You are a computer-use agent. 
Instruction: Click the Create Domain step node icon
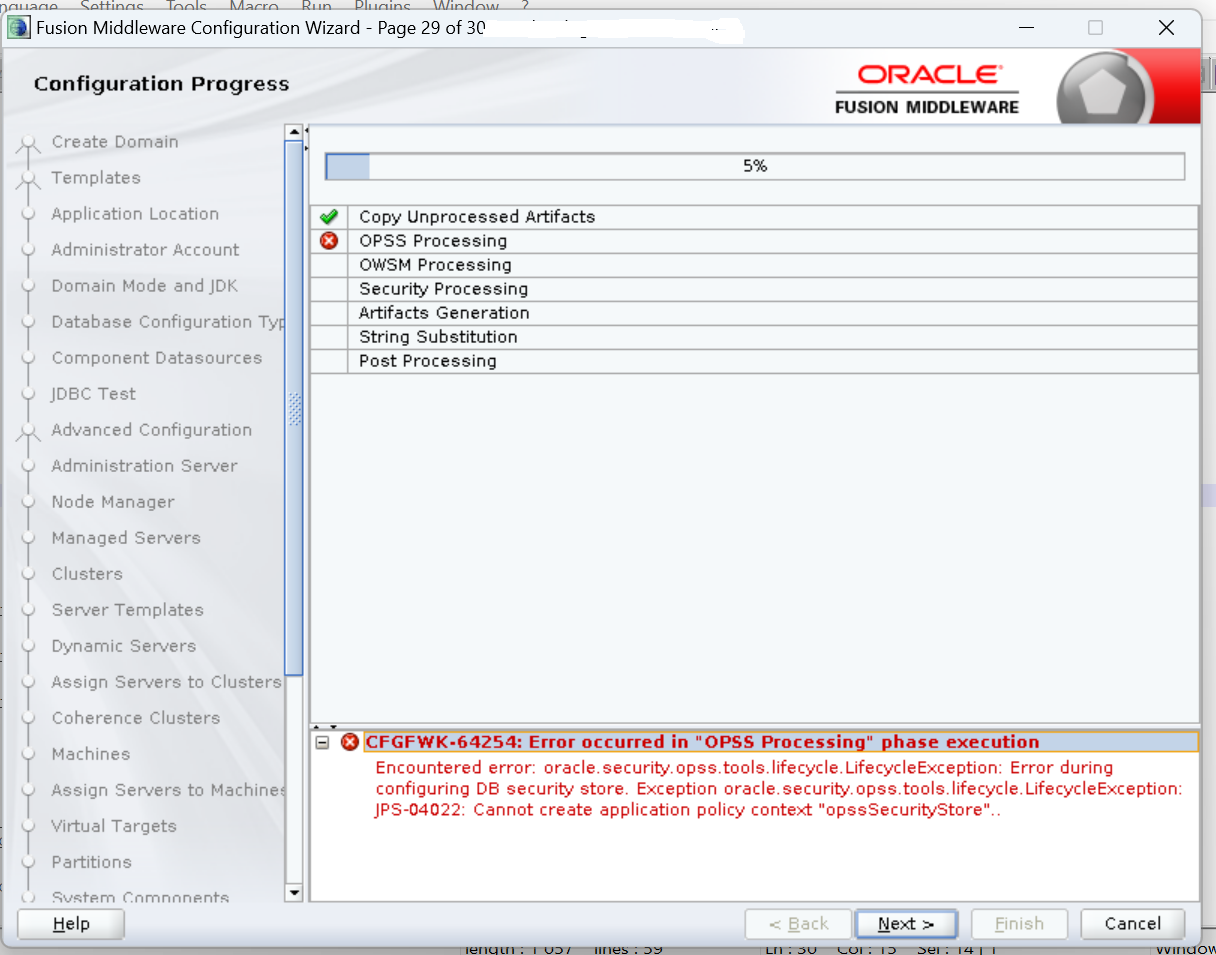pyautogui.click(x=28, y=147)
